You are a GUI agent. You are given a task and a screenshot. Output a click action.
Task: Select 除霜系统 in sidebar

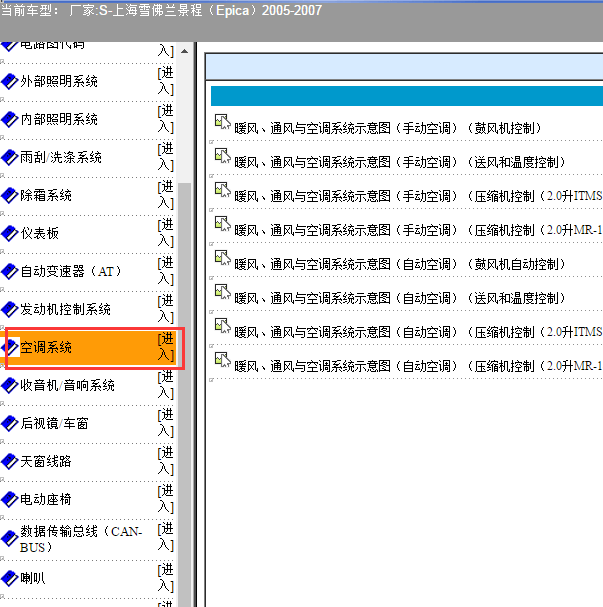click(x=46, y=195)
